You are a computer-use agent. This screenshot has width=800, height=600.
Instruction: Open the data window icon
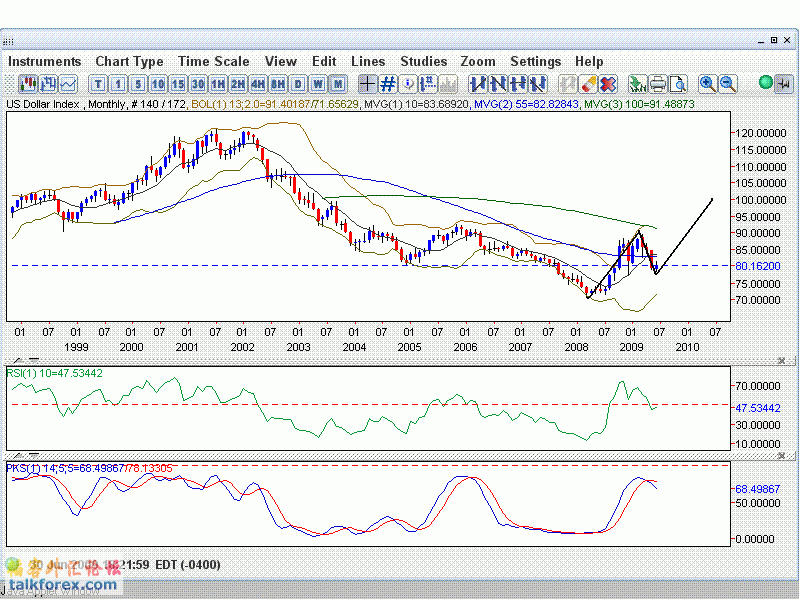click(x=428, y=84)
